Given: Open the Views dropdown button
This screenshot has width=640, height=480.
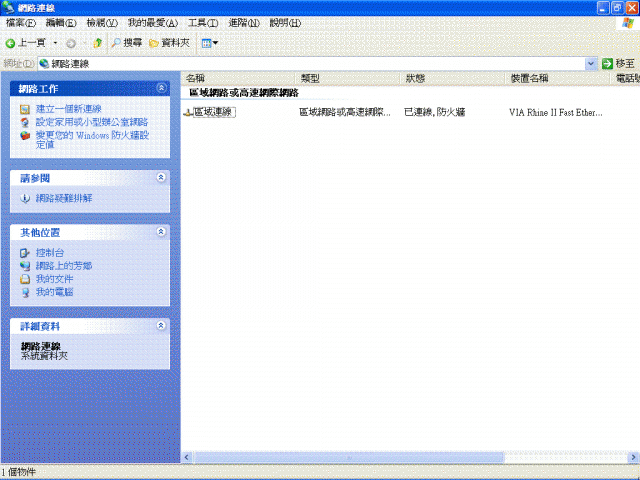Looking at the screenshot, I should (x=210, y=43).
